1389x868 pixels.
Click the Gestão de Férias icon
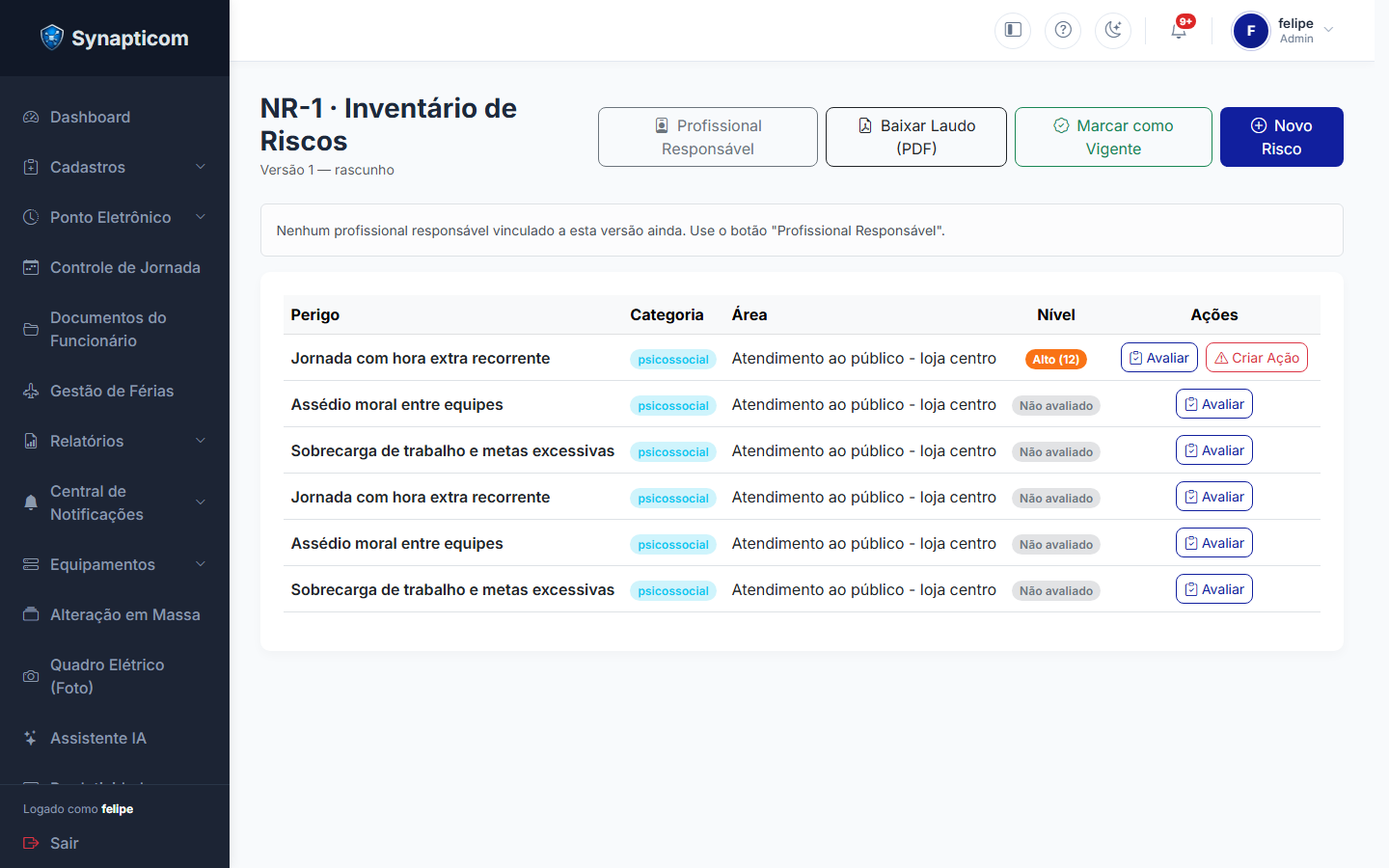coord(31,391)
